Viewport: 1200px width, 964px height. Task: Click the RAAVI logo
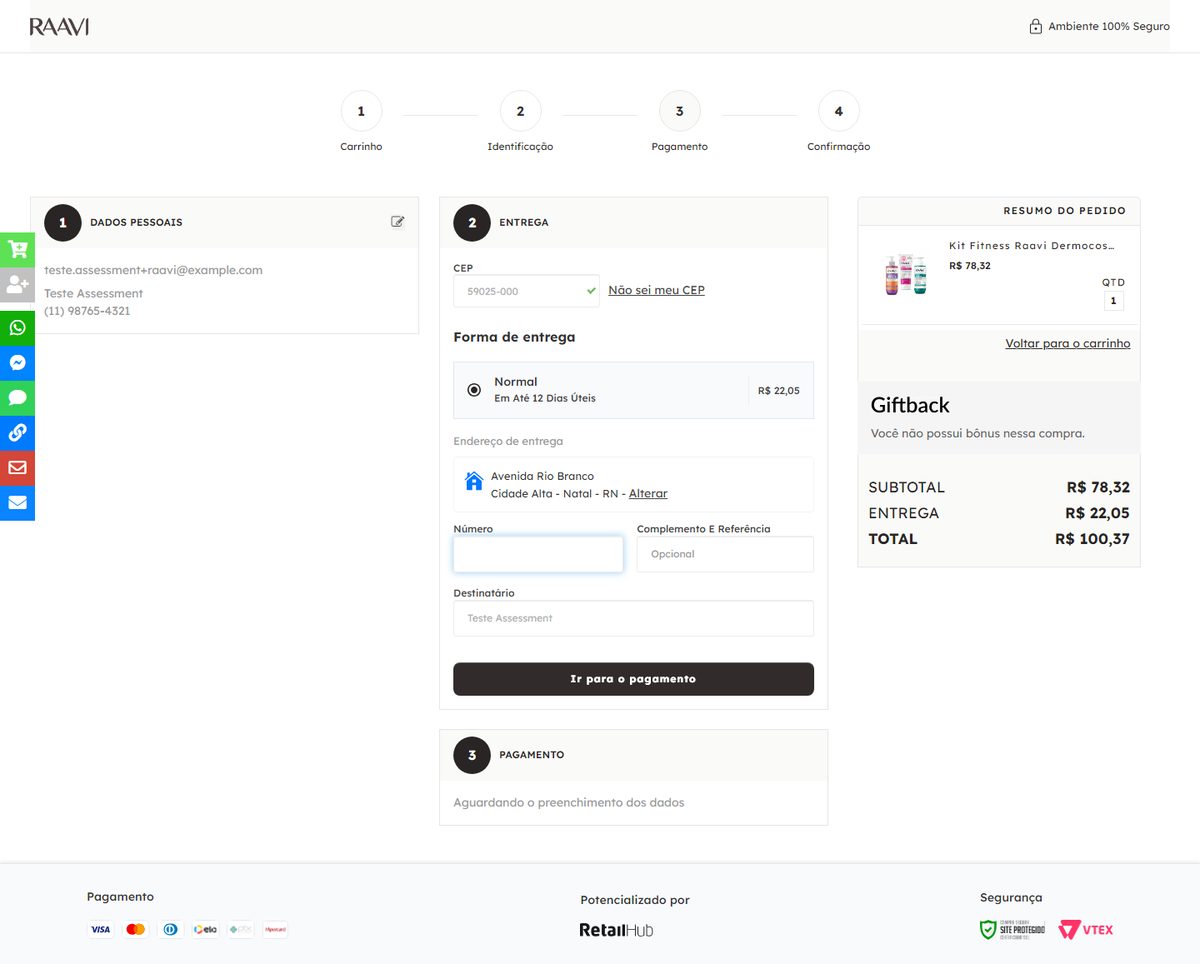(59, 27)
